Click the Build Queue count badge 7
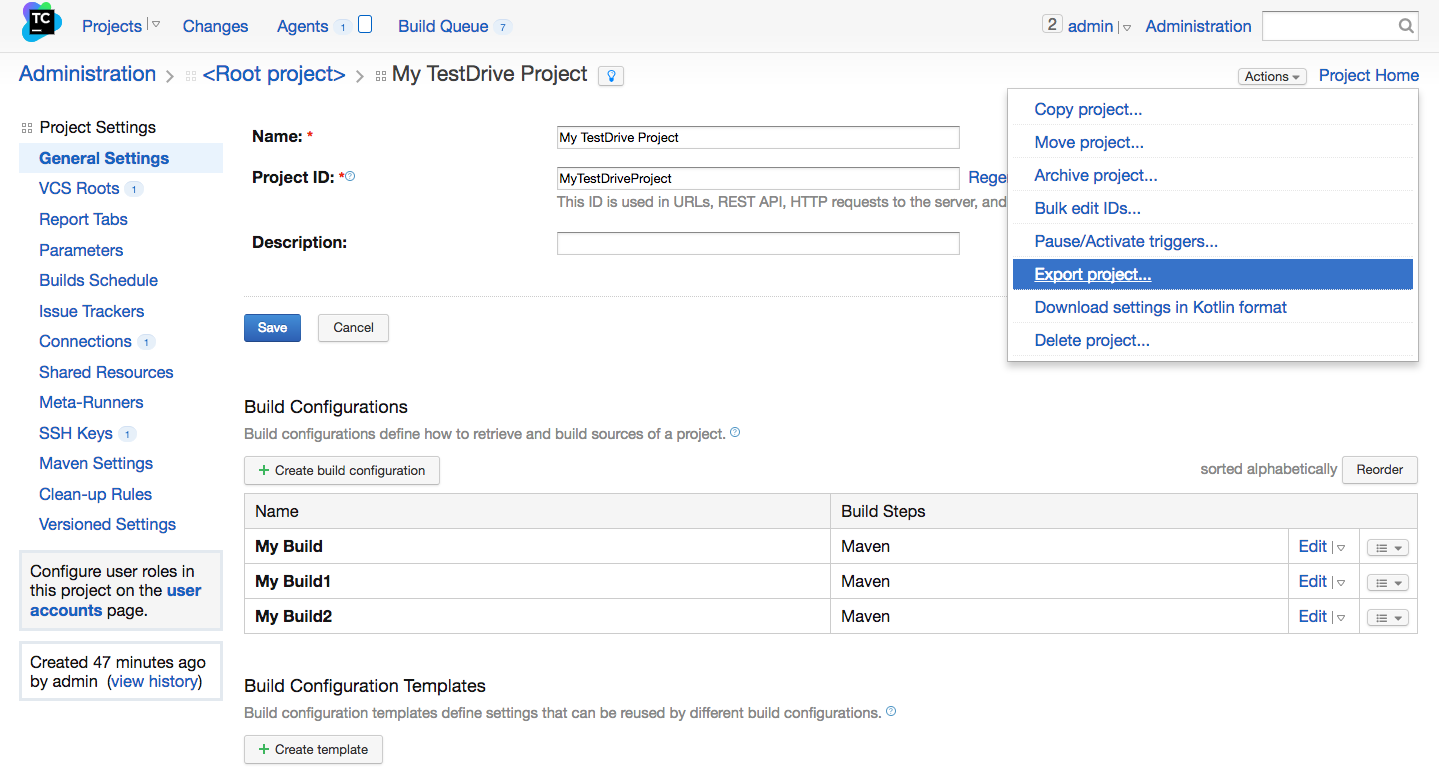 click(502, 27)
